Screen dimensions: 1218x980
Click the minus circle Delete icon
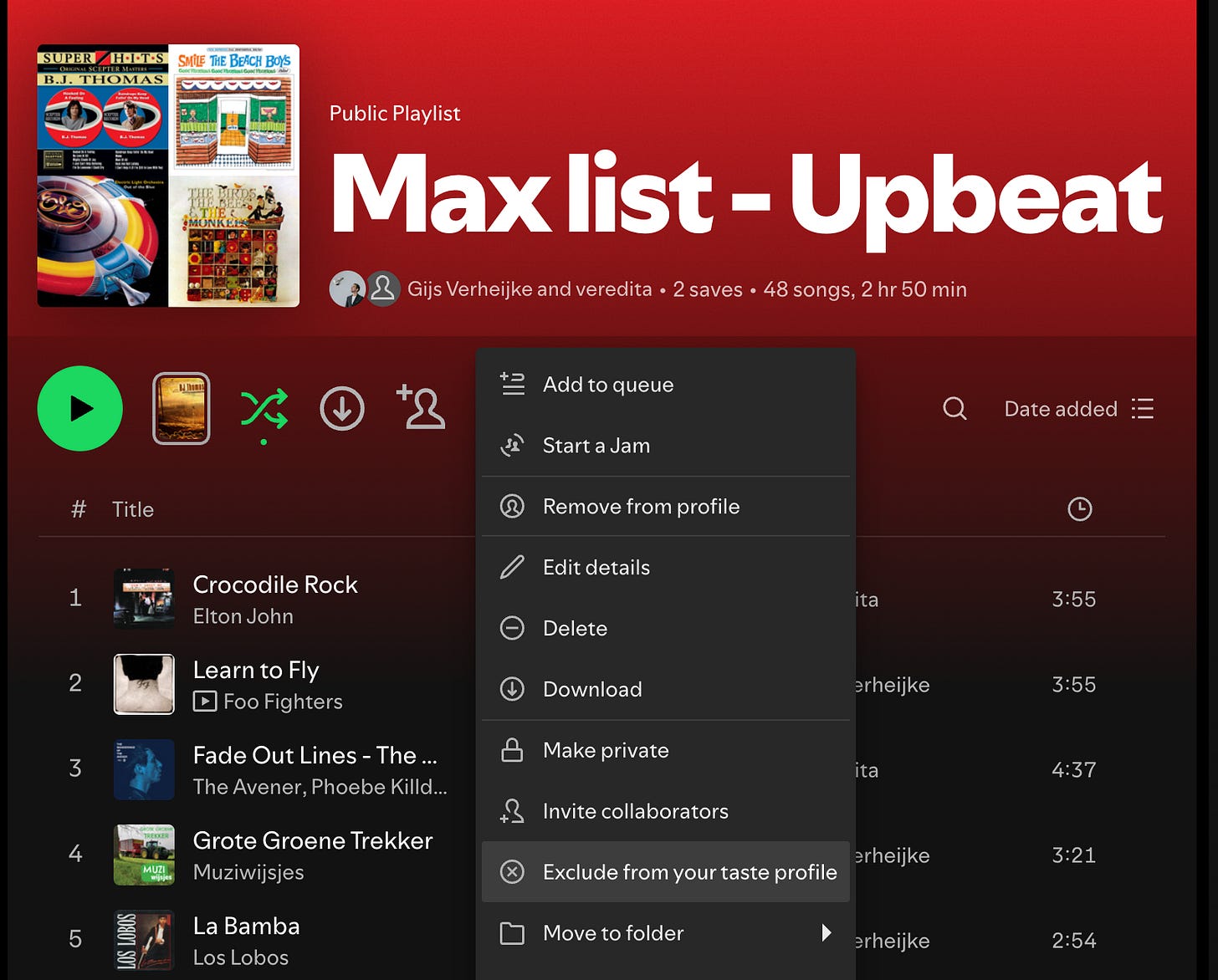coord(512,628)
